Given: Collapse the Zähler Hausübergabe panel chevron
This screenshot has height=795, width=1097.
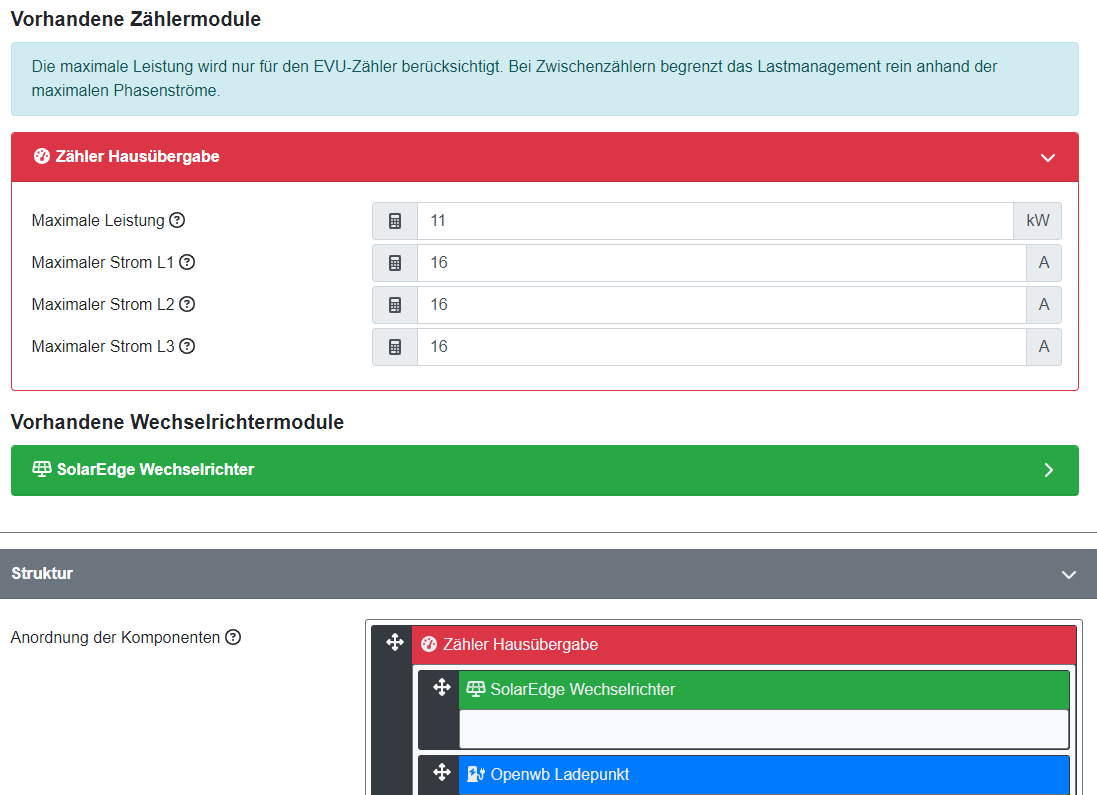Looking at the screenshot, I should point(1047,157).
